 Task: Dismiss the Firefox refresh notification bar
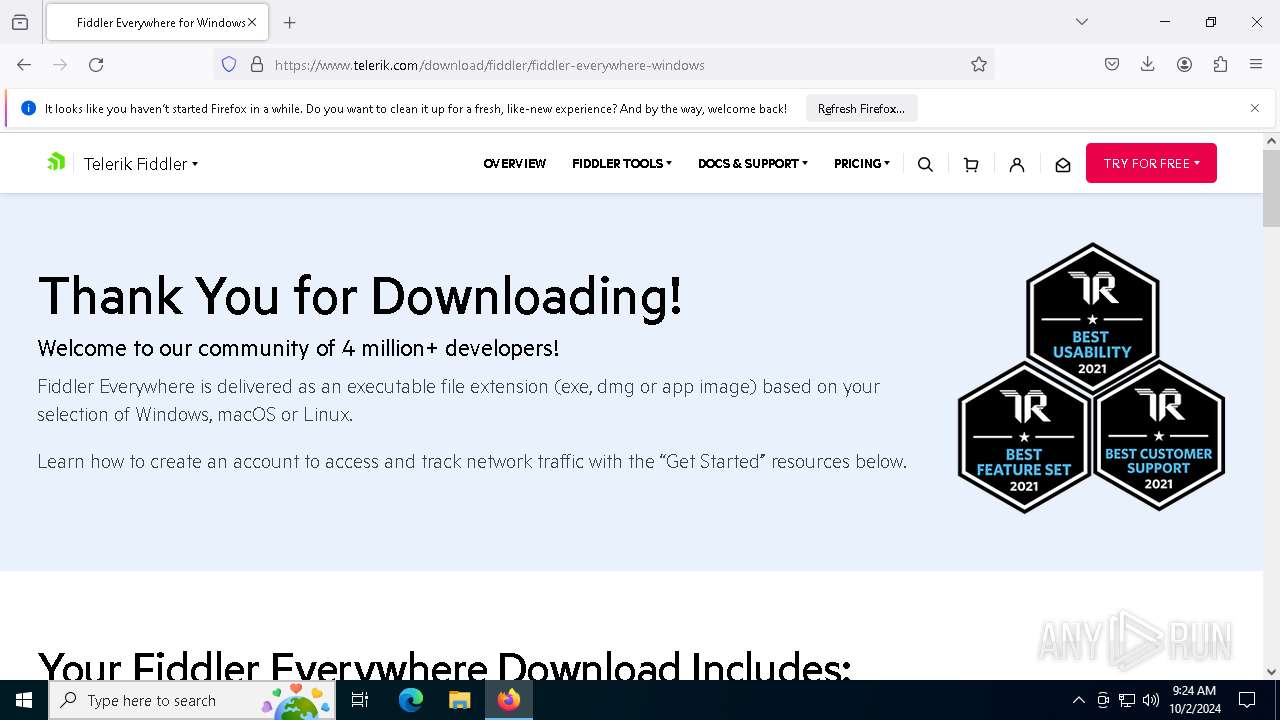click(1255, 108)
